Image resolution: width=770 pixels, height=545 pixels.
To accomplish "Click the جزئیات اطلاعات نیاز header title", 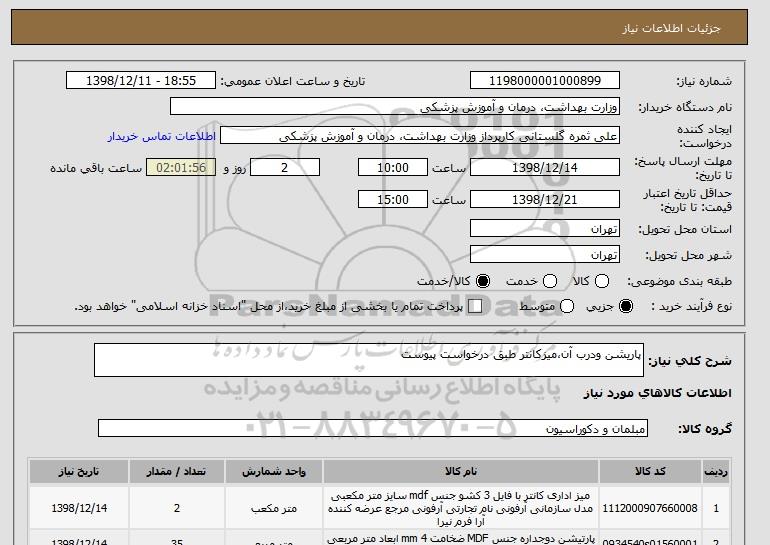I will pos(671,28).
